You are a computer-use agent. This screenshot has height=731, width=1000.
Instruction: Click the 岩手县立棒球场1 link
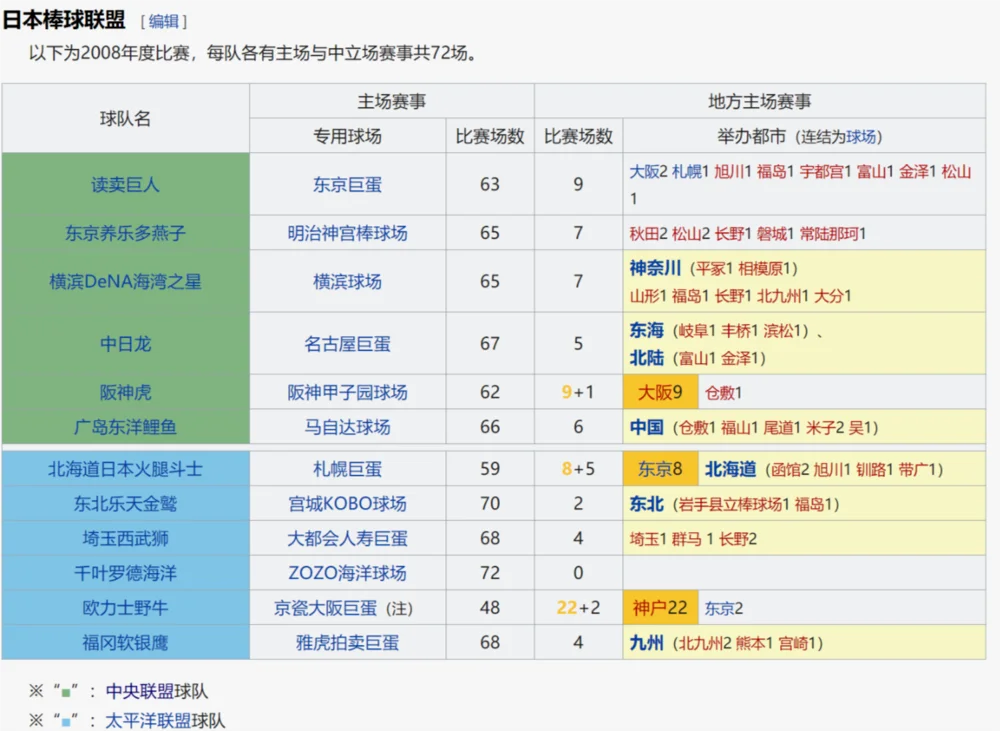[735, 505]
